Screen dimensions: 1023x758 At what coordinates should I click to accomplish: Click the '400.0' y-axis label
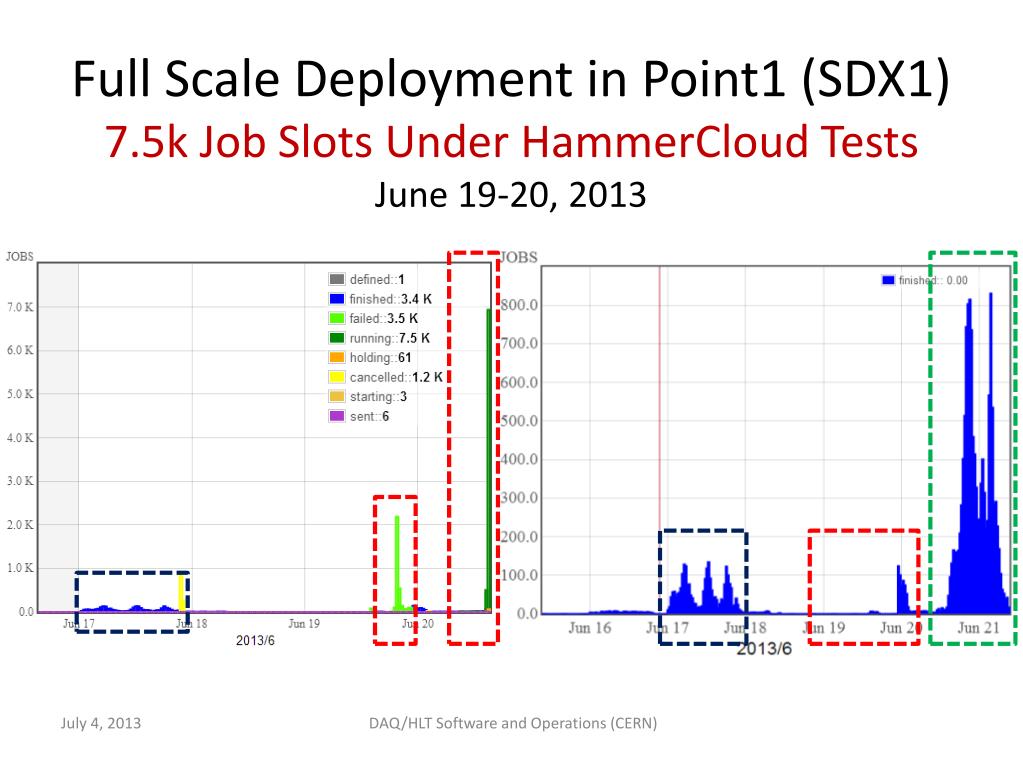click(519, 459)
